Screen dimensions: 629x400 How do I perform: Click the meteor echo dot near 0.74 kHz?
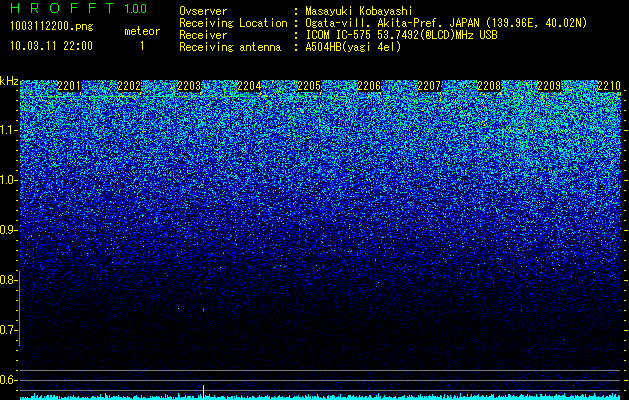[x=203, y=309]
